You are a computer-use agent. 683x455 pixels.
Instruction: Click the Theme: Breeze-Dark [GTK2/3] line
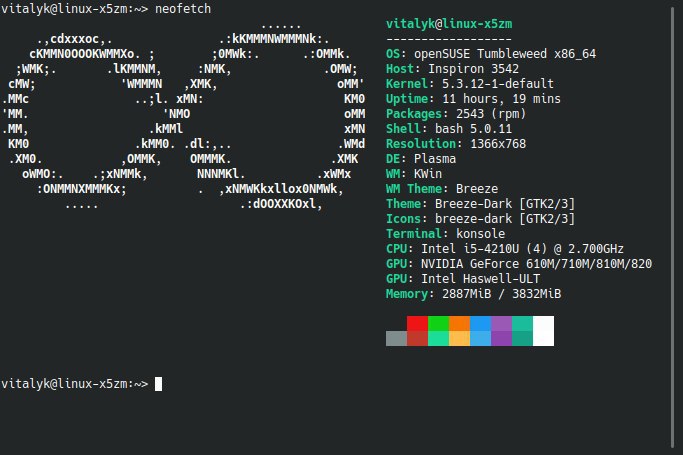(480, 204)
